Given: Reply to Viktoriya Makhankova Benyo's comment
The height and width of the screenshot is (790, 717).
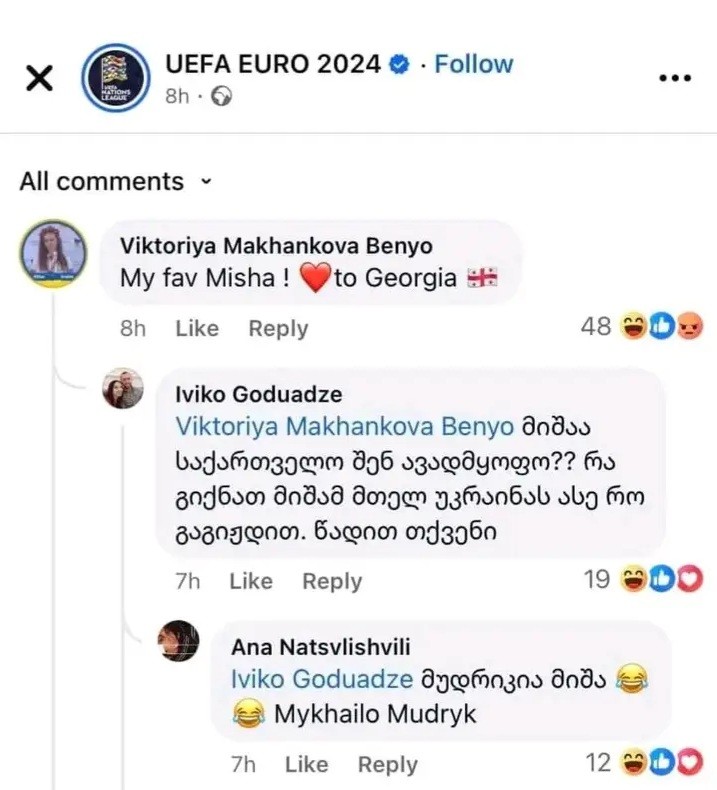Looking at the screenshot, I should (278, 328).
